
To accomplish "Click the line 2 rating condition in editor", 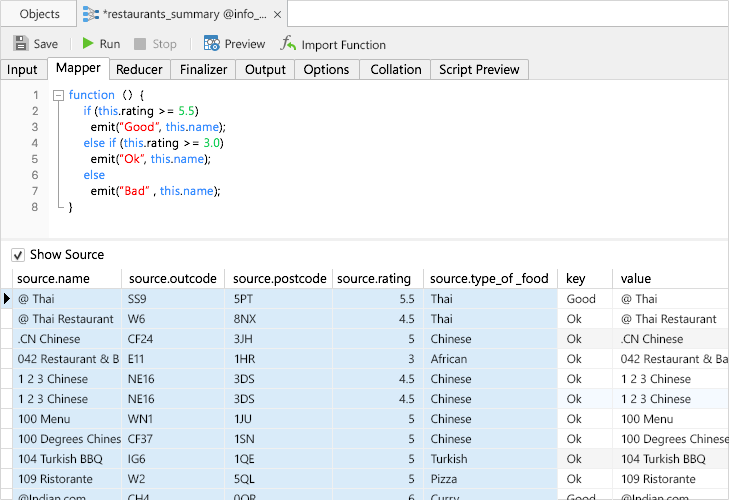I will (141, 111).
